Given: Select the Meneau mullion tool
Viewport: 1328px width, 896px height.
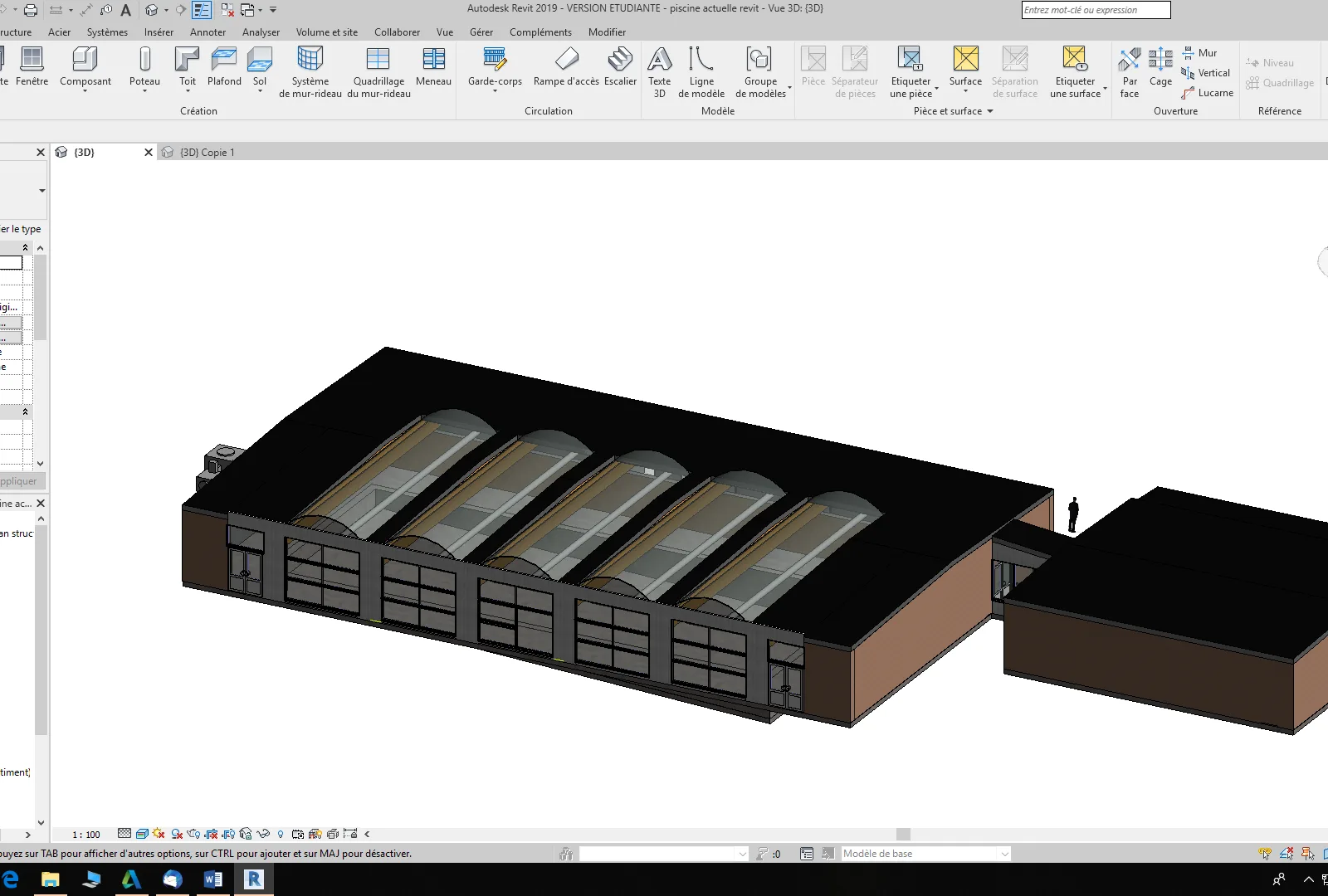Looking at the screenshot, I should pyautogui.click(x=433, y=66).
